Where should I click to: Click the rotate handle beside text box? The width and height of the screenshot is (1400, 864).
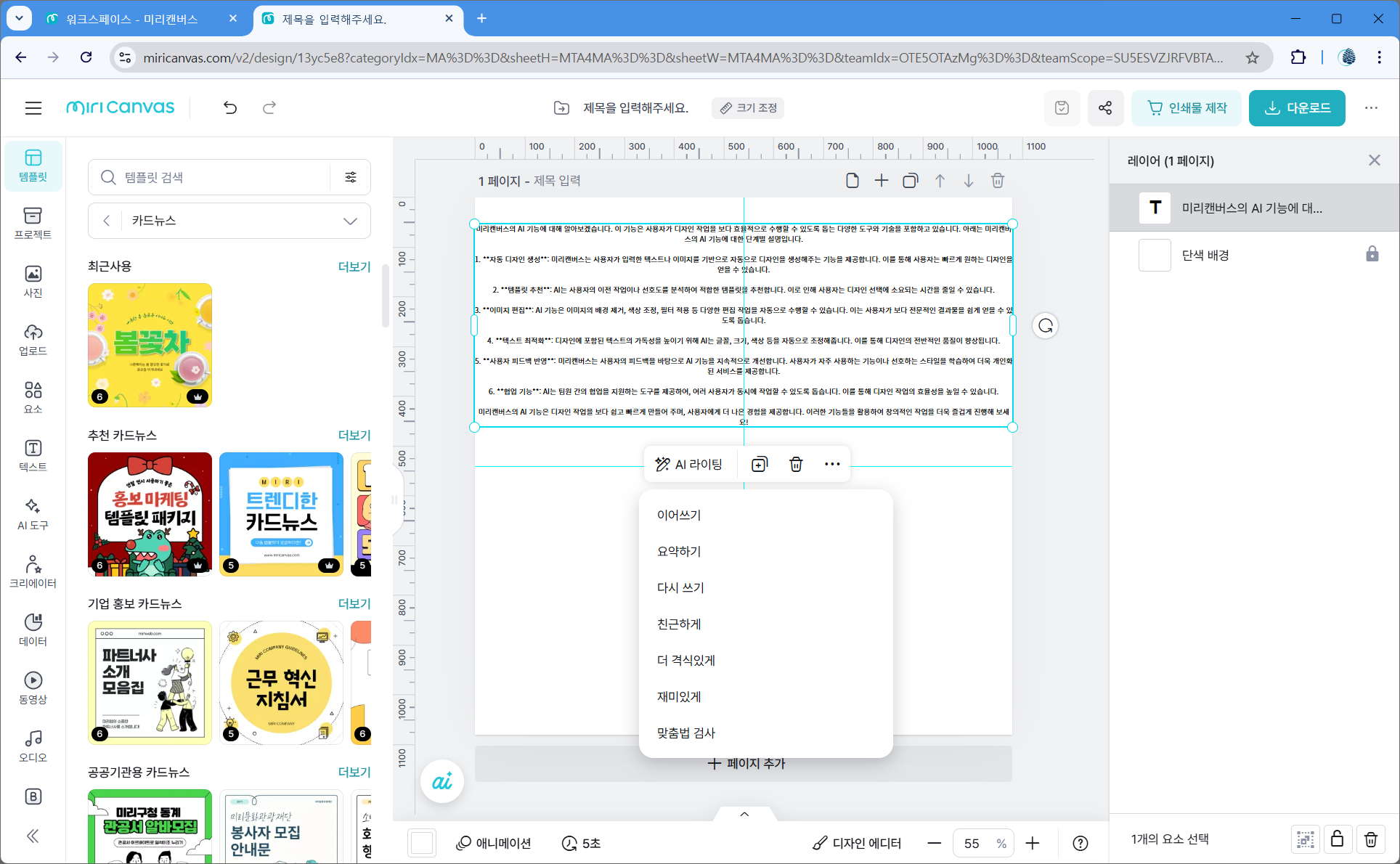click(1045, 326)
